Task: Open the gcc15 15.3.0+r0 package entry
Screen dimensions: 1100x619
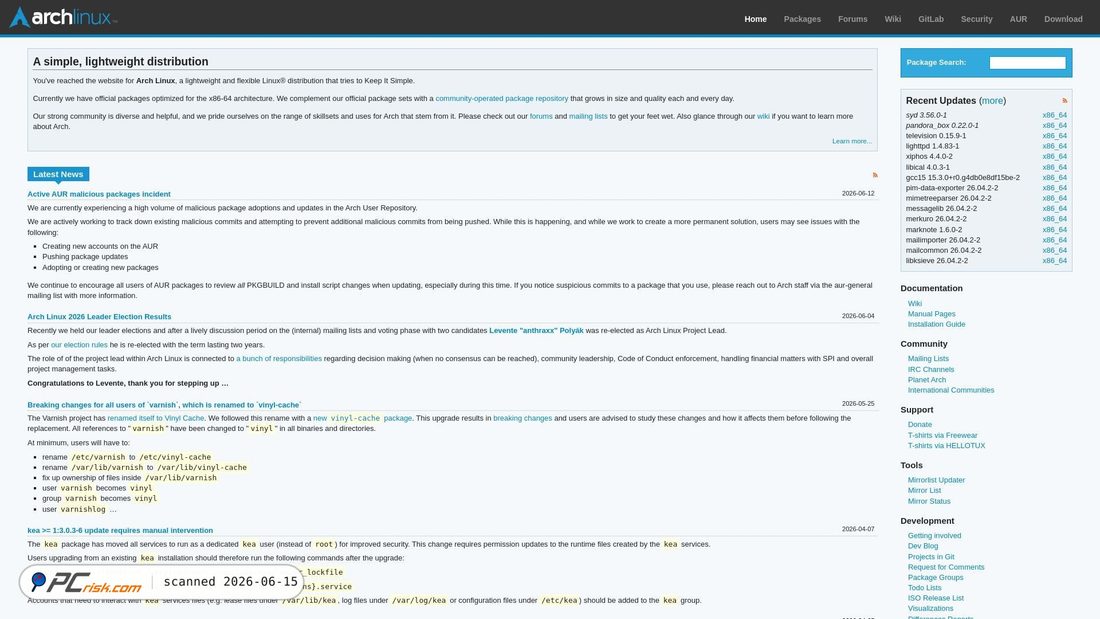Action: coord(962,178)
